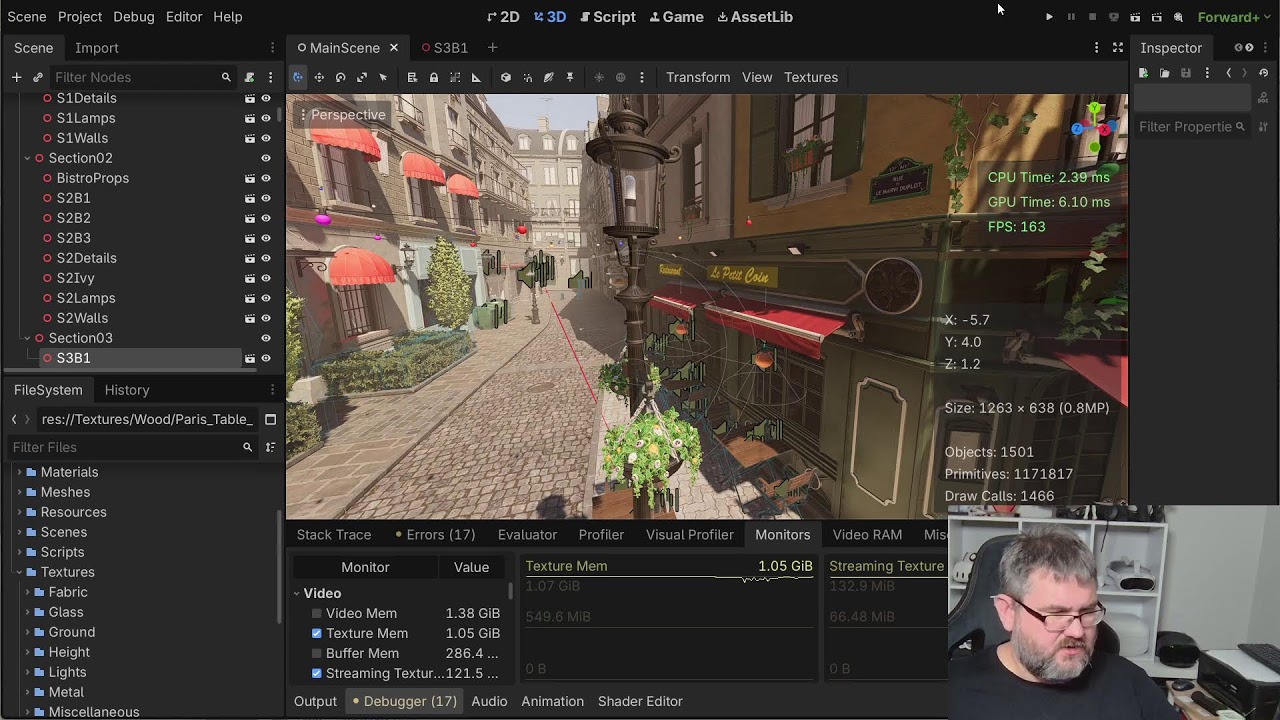The height and width of the screenshot is (720, 1280).
Task: Open the Inspector object history icon
Action: coord(1264,73)
